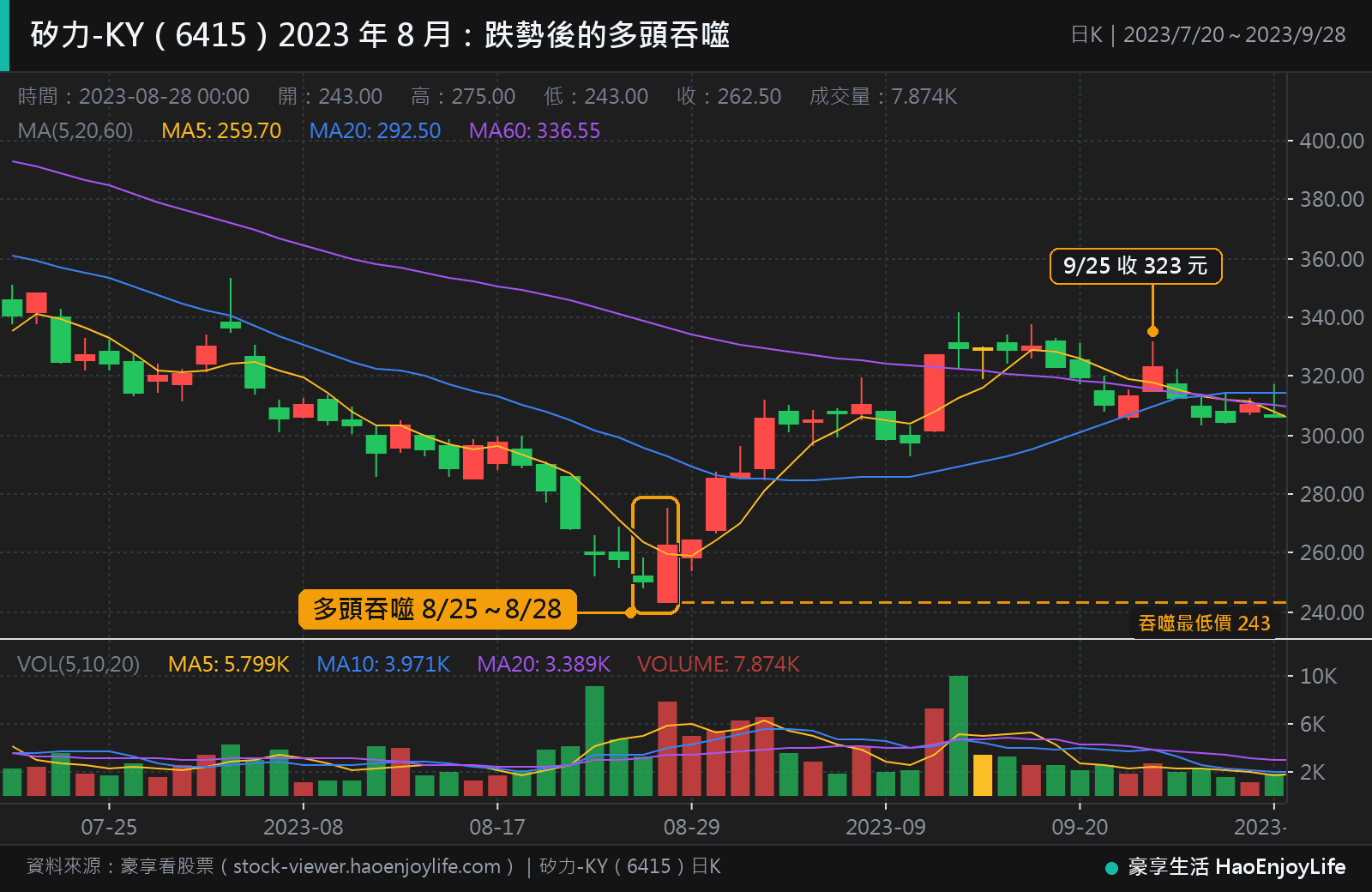This screenshot has width=1372, height=892.
Task: Click the chart title 矽力-KY (6415)
Action: pyautogui.click(x=150, y=35)
